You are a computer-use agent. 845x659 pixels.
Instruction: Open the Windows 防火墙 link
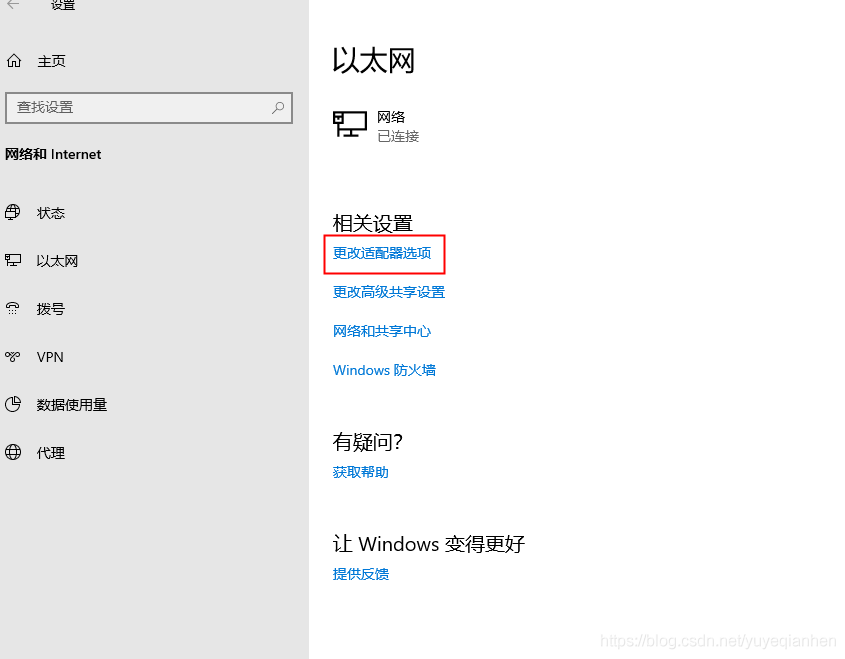pos(384,370)
